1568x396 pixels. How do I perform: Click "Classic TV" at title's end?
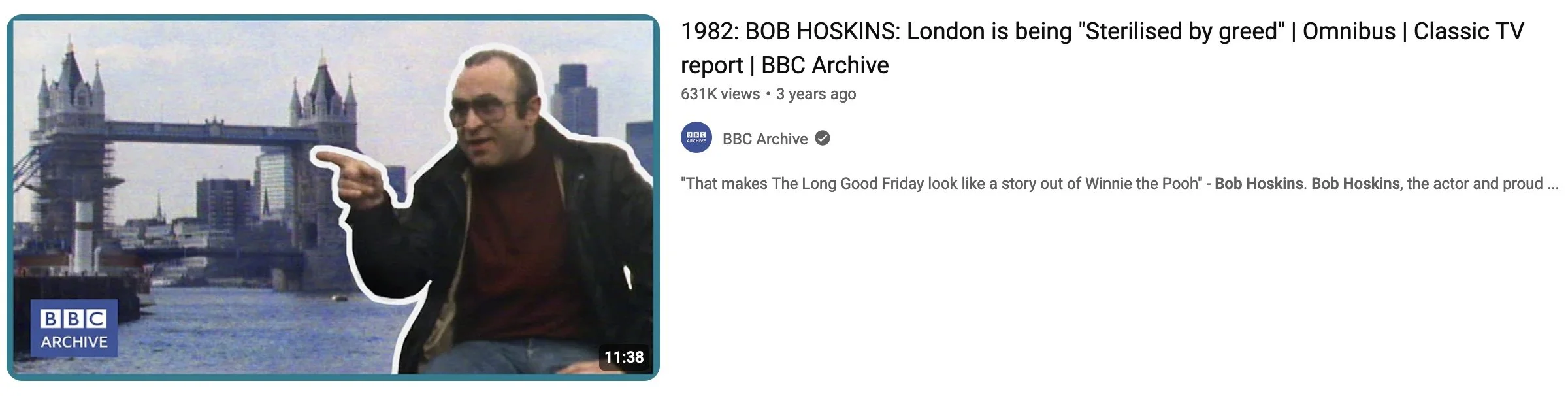point(1469,31)
